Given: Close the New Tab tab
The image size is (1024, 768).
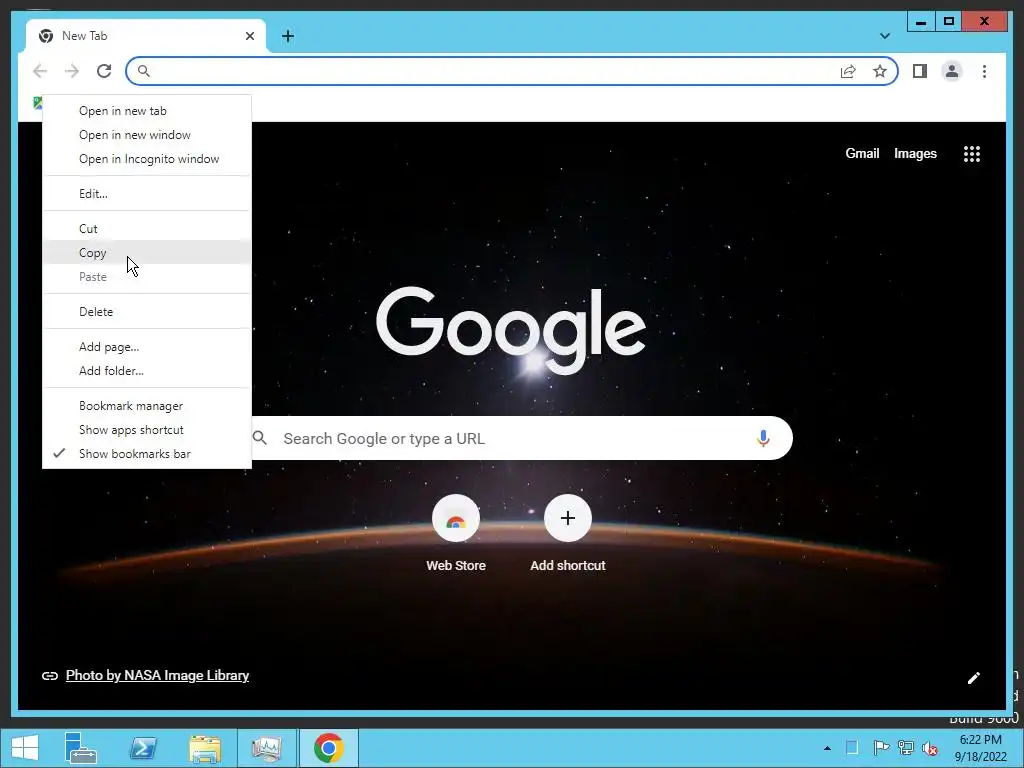Looking at the screenshot, I should point(249,36).
